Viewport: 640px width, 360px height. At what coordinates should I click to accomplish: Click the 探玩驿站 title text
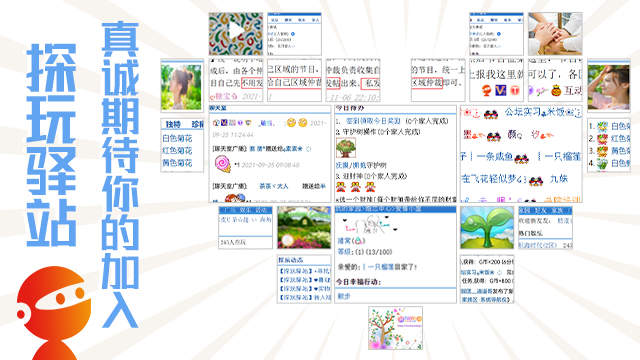coord(51,145)
